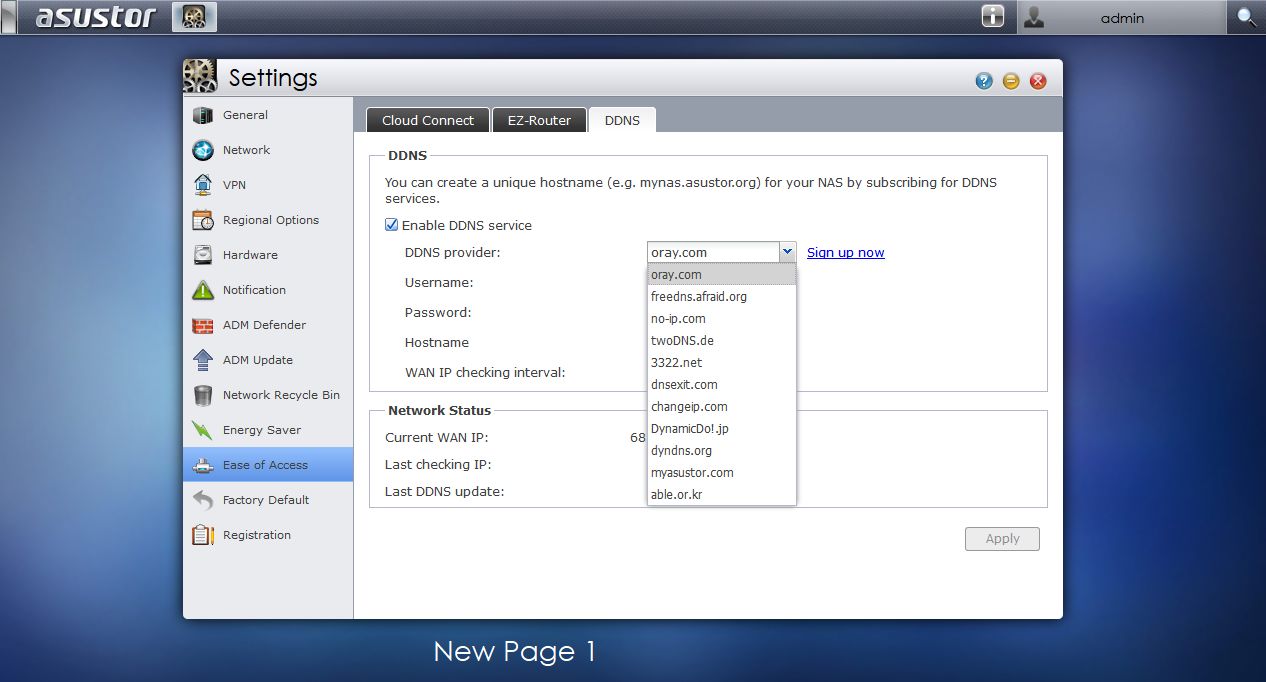The height and width of the screenshot is (682, 1266).
Task: Pick dnsexit.com from the dropdown
Action: coord(722,384)
